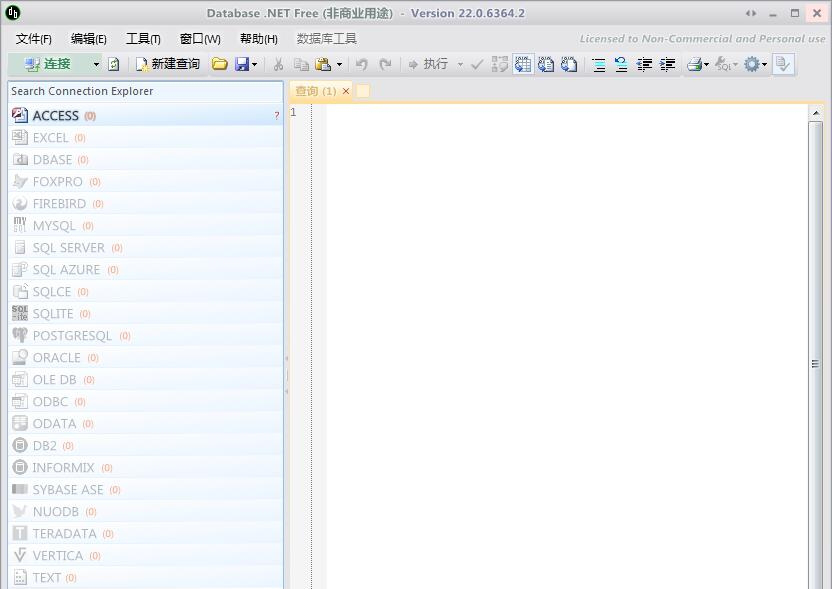Toggle results to grid output mode

click(523, 64)
